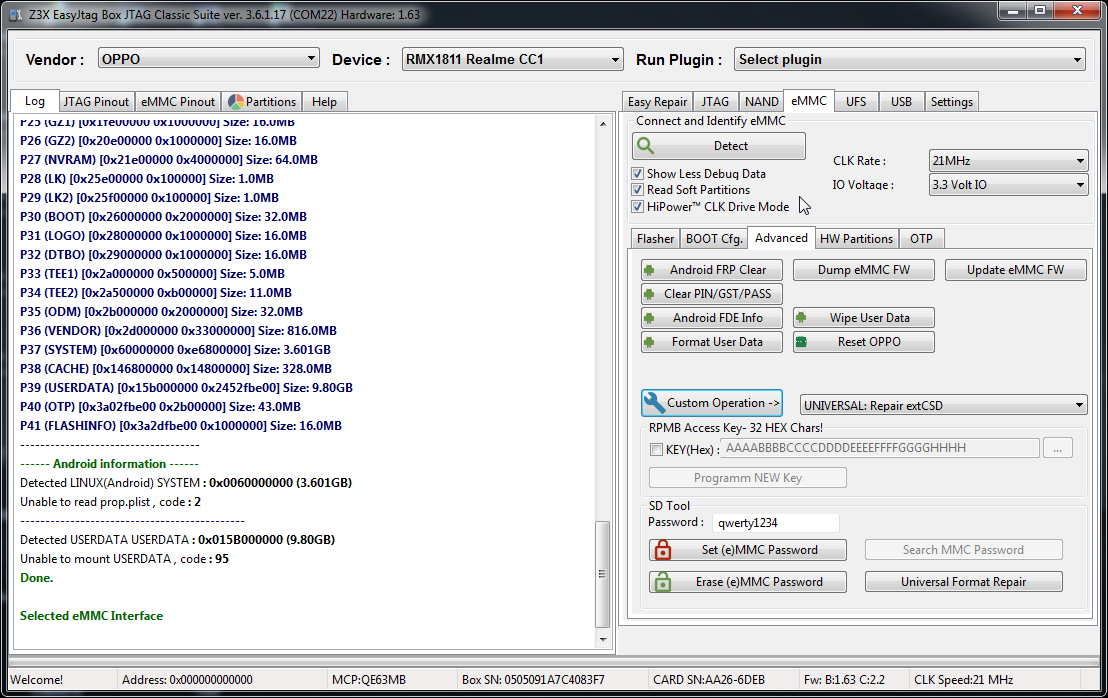1108x698 pixels.
Task: Open the HW Partitions sub-tab
Action: pos(856,239)
